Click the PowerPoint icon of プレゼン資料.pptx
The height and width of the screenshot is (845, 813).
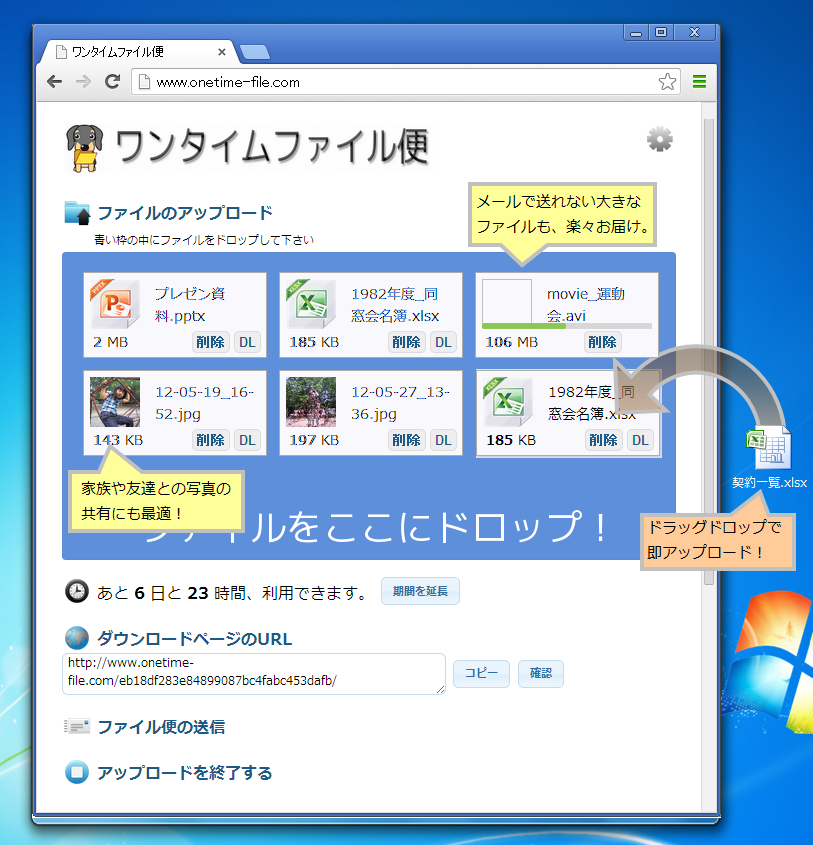click(115, 303)
